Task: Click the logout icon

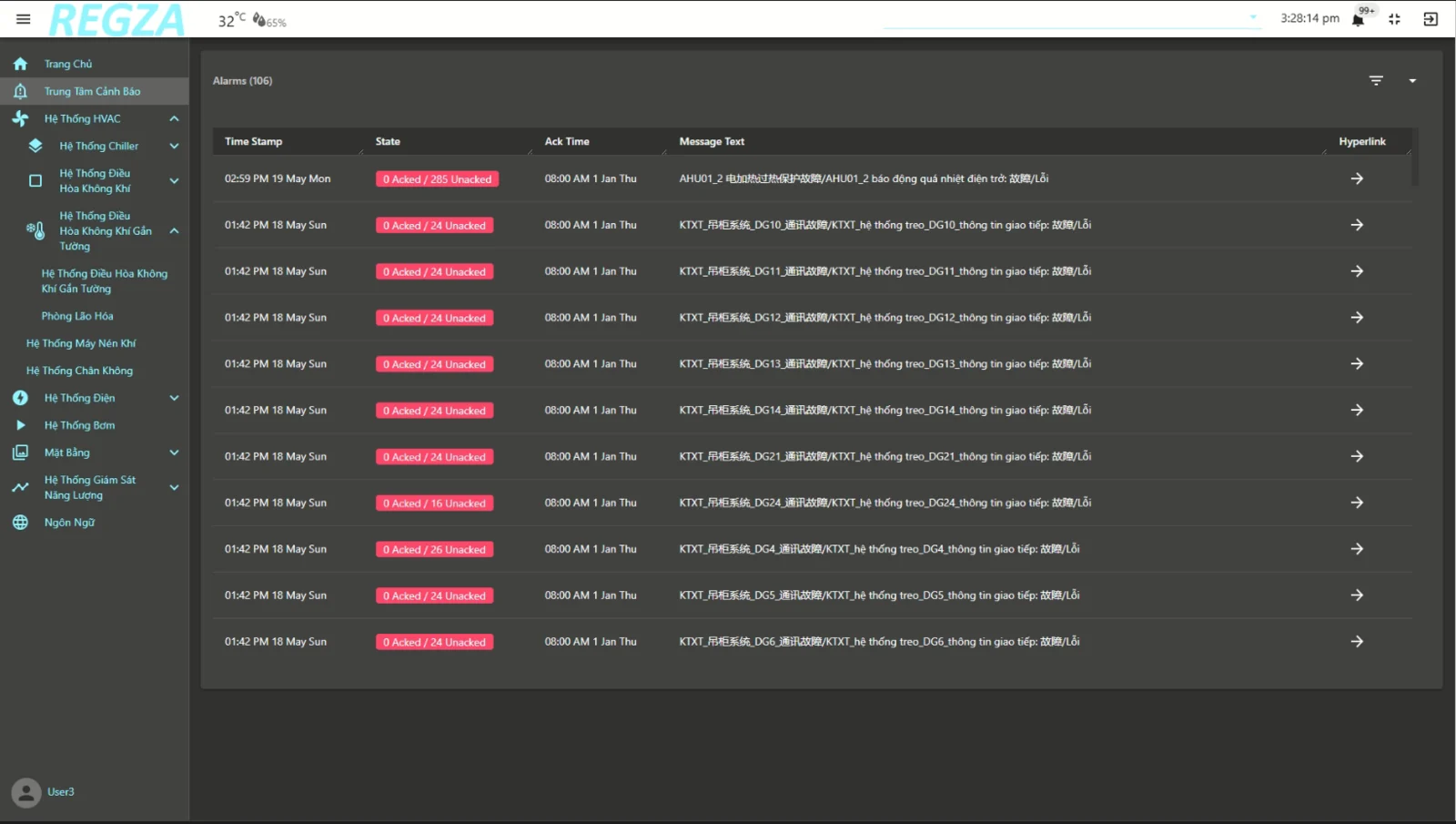Action: click(x=1431, y=19)
